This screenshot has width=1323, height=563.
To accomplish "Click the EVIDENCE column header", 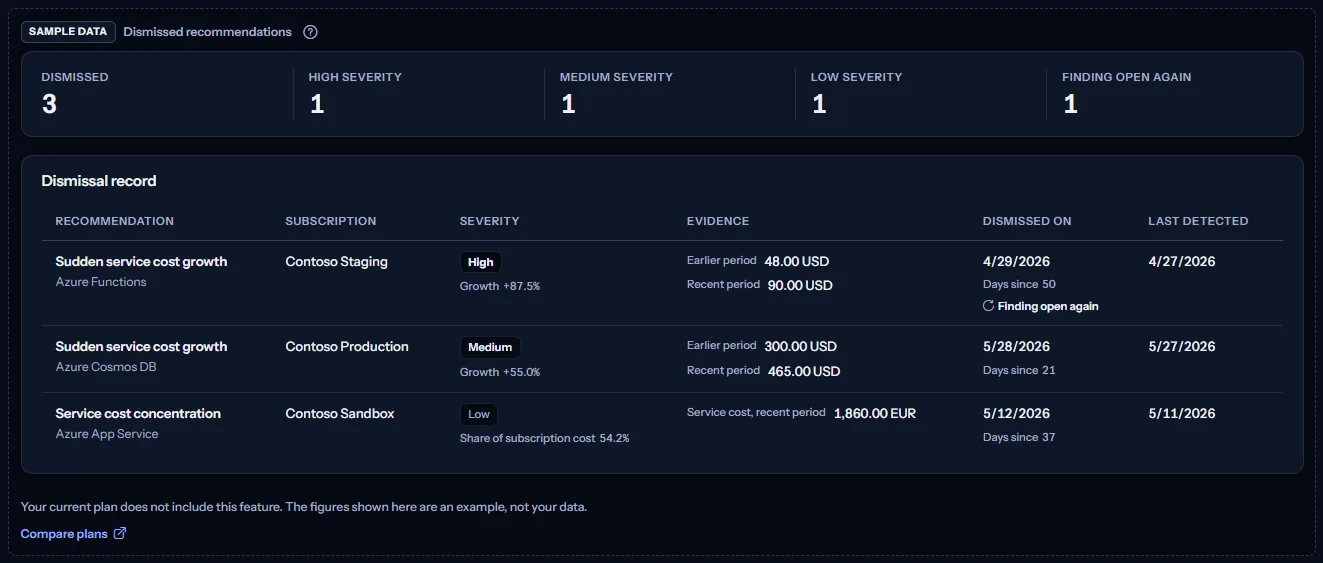I will click(x=718, y=221).
